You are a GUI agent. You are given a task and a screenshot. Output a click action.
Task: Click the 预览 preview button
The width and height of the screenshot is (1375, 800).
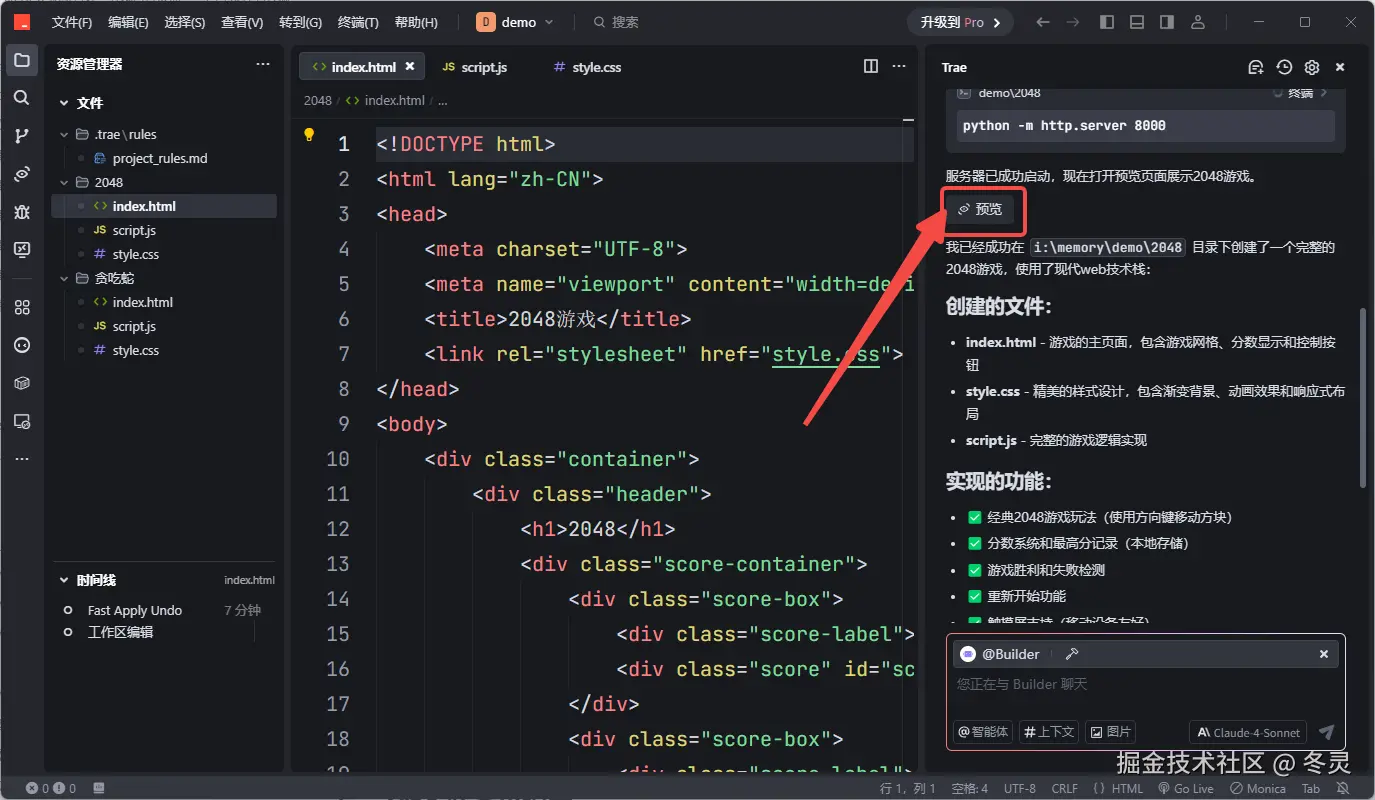[981, 209]
